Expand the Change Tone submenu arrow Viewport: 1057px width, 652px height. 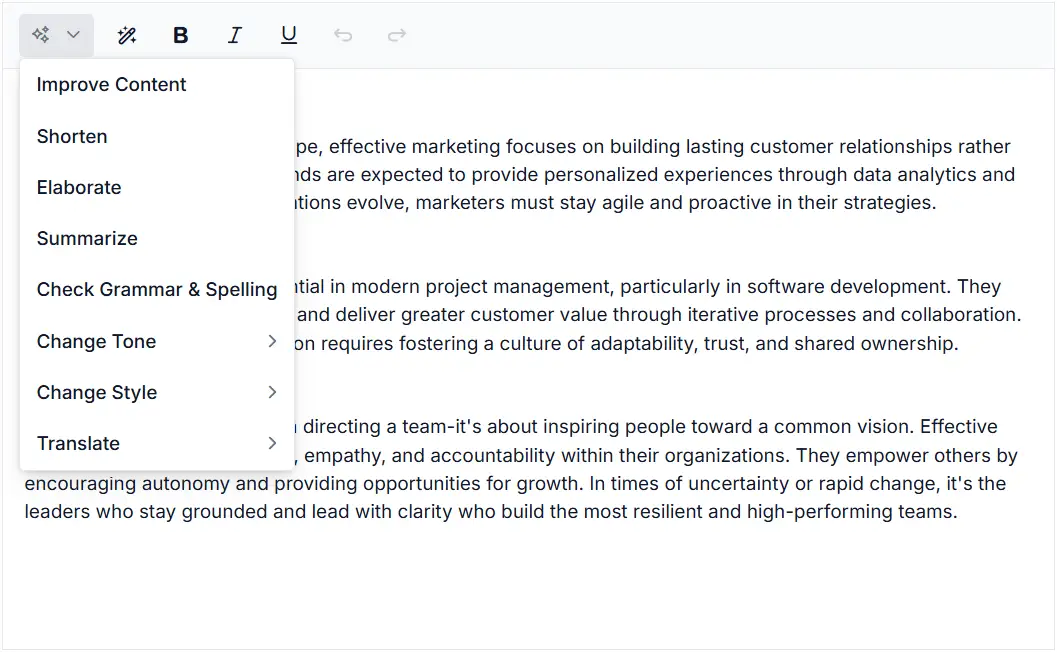tap(272, 341)
